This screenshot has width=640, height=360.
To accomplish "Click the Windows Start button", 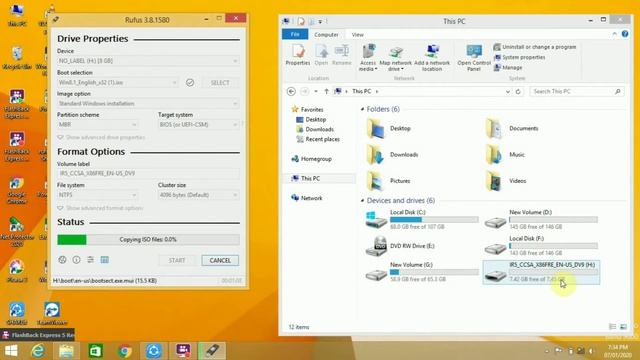I will pos(11,351).
